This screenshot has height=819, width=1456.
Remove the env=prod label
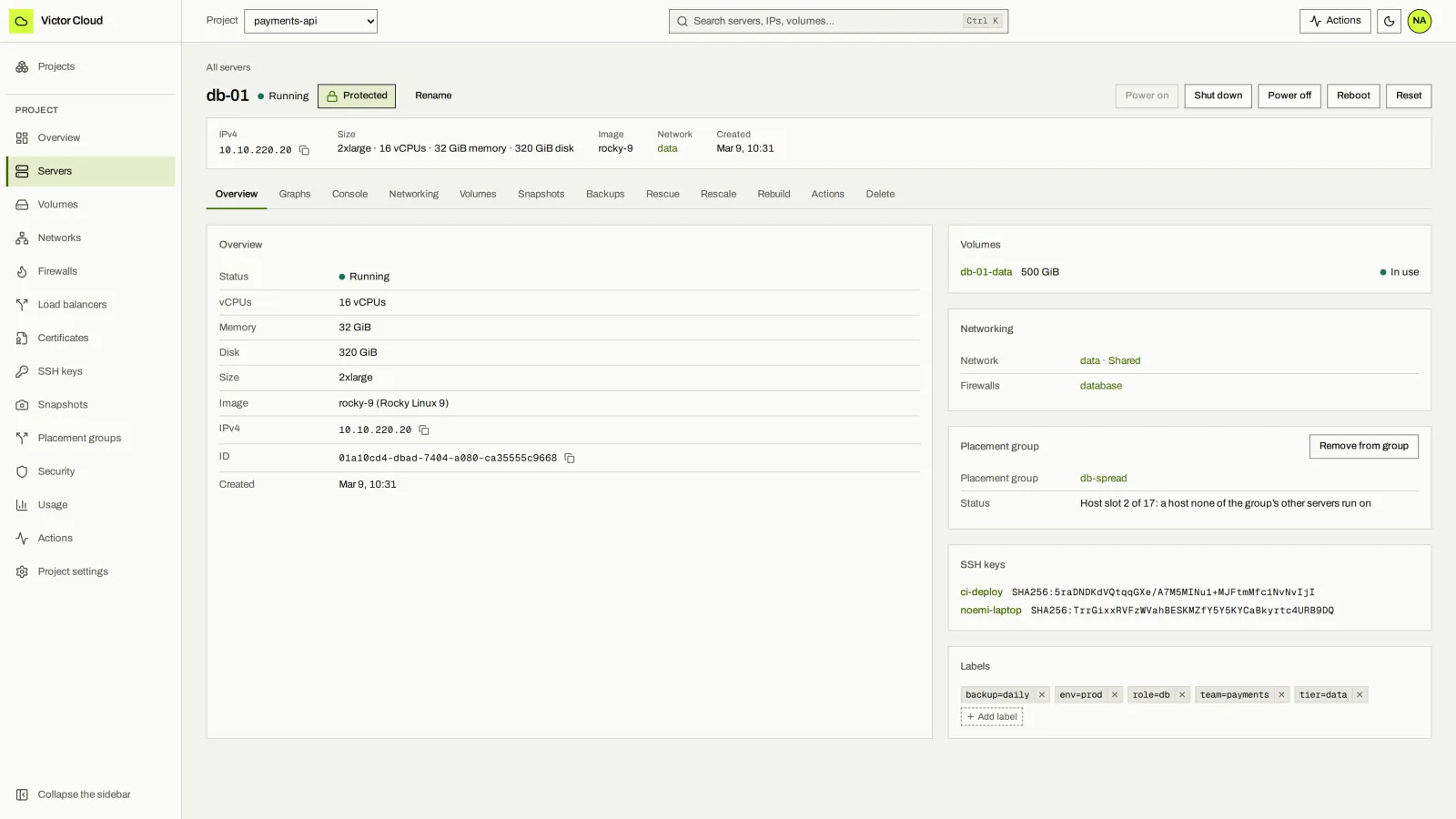(x=1114, y=695)
